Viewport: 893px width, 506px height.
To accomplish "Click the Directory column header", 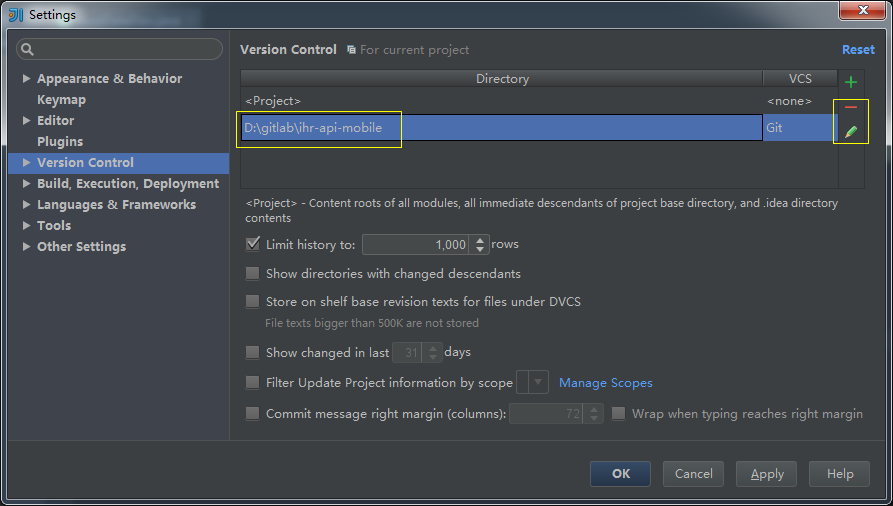I will click(x=502, y=79).
